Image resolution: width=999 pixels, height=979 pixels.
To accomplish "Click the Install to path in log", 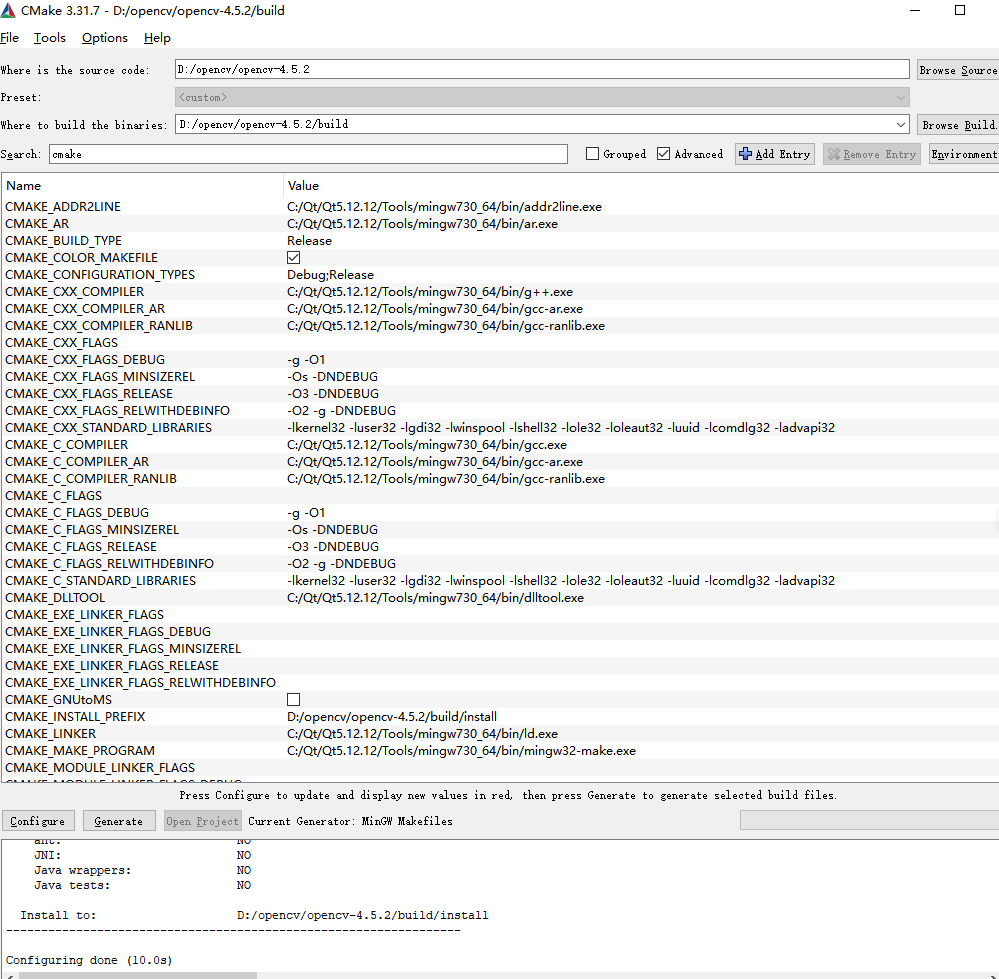I will click(x=363, y=915).
